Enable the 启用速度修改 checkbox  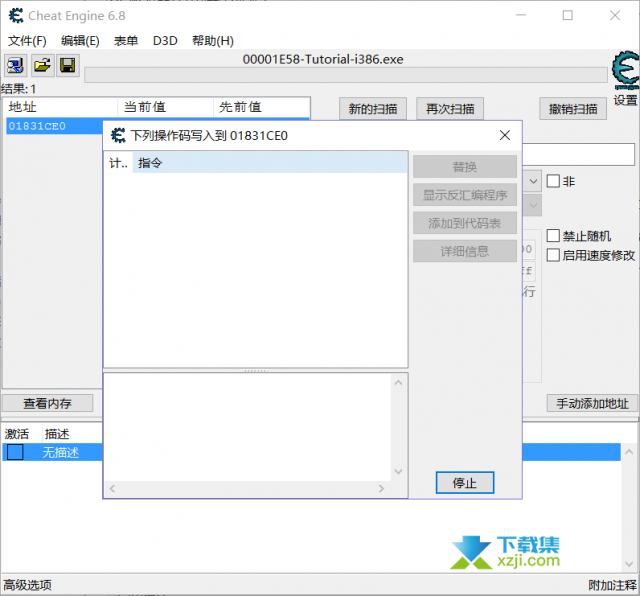point(553,255)
